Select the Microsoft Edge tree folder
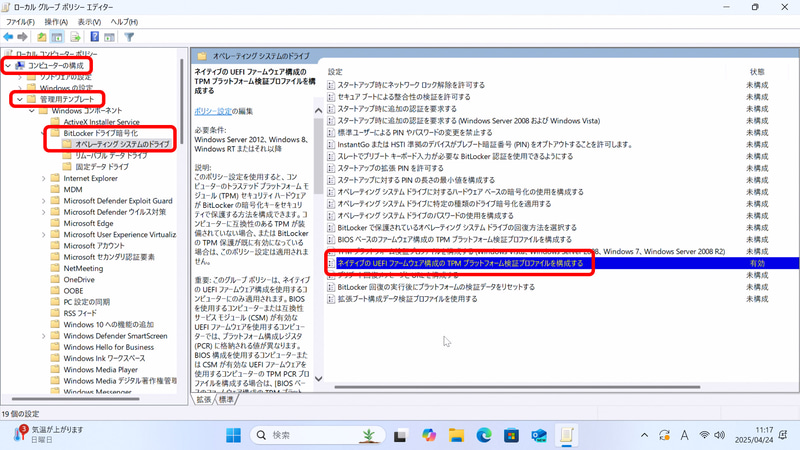Image resolution: width=800 pixels, height=450 pixels. pos(88,223)
